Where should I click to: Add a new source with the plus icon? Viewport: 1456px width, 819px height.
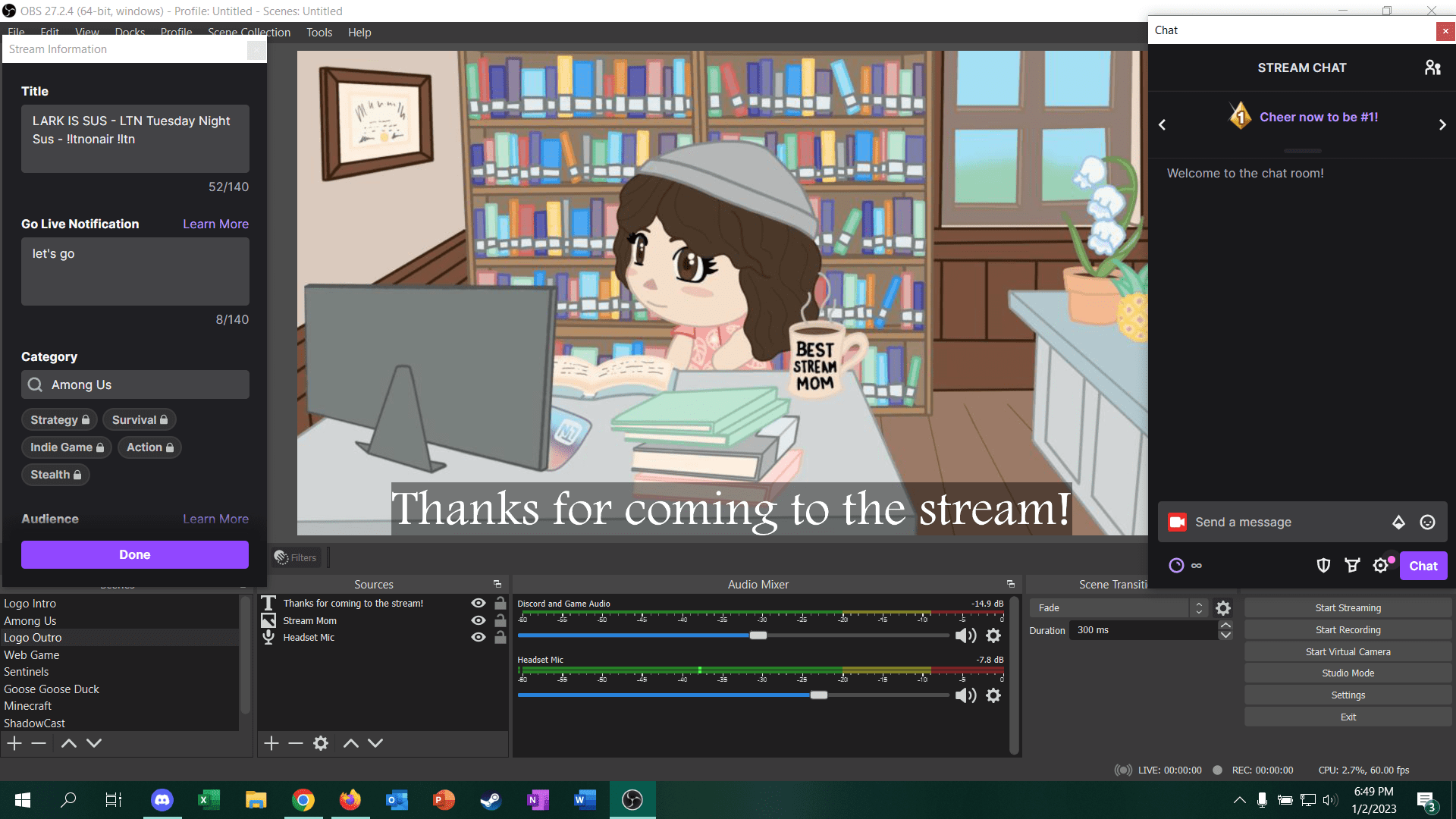[x=271, y=743]
